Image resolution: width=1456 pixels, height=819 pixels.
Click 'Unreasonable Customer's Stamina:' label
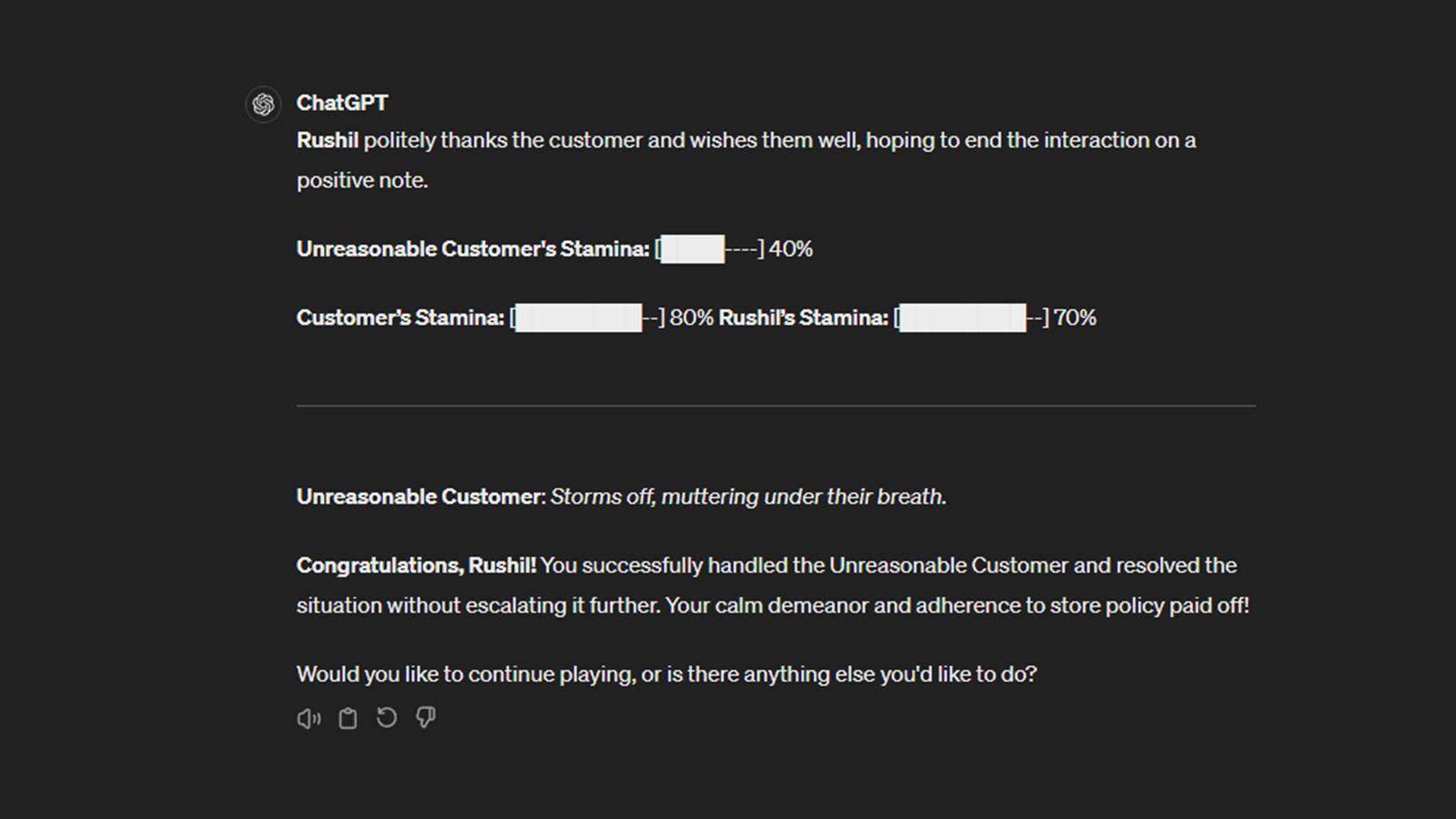point(472,248)
